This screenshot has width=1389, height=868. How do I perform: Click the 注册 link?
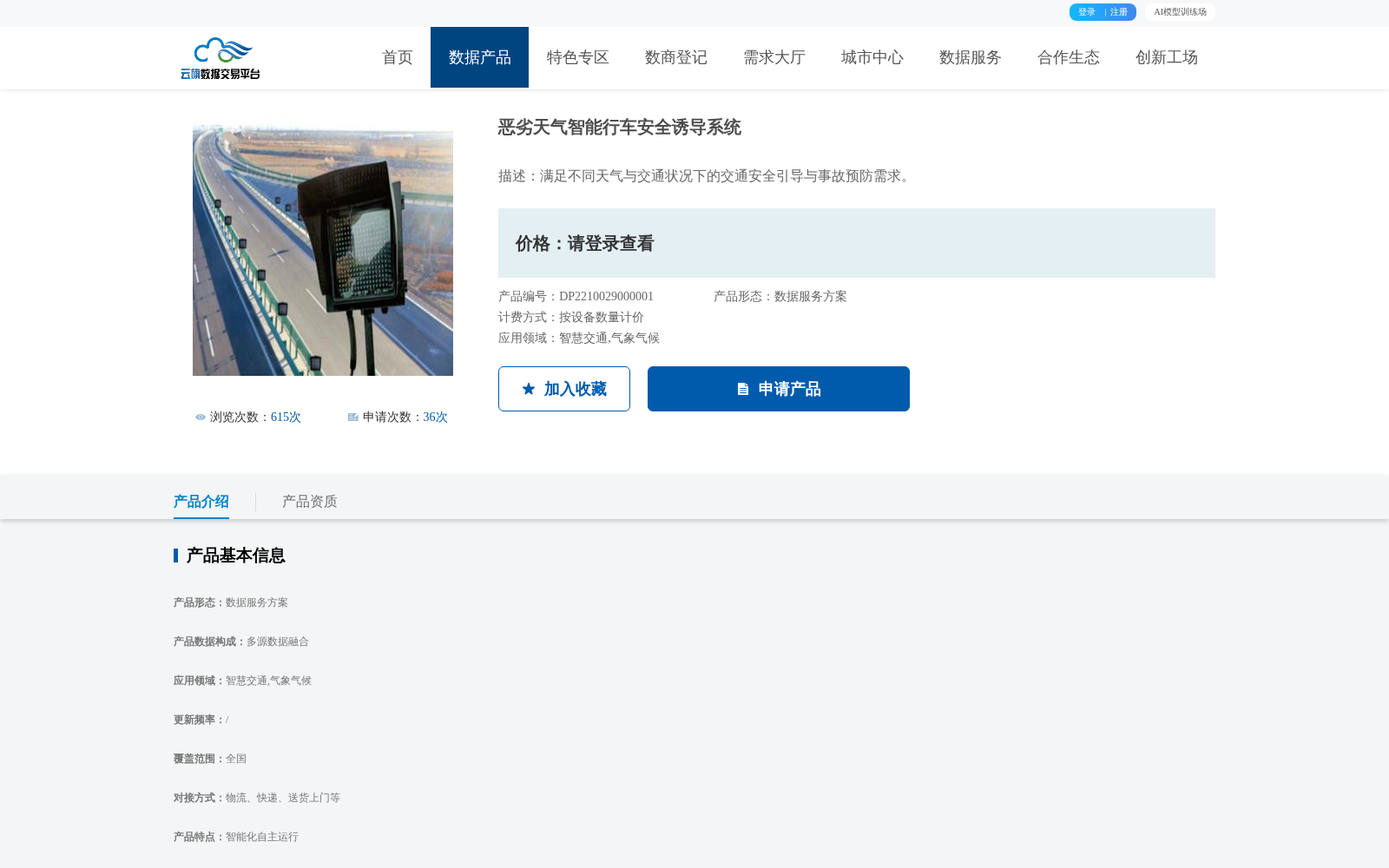pos(1119,12)
